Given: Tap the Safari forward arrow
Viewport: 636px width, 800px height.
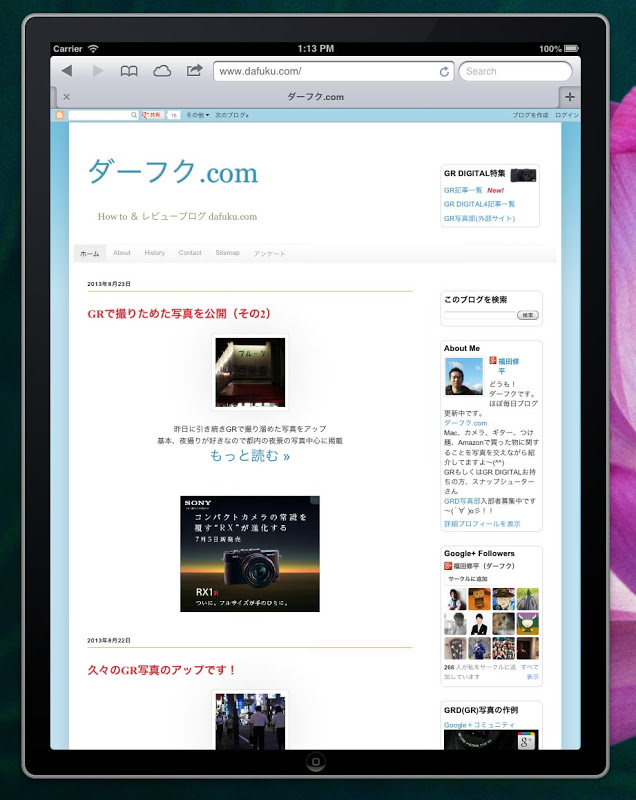Looking at the screenshot, I should click(x=97, y=70).
